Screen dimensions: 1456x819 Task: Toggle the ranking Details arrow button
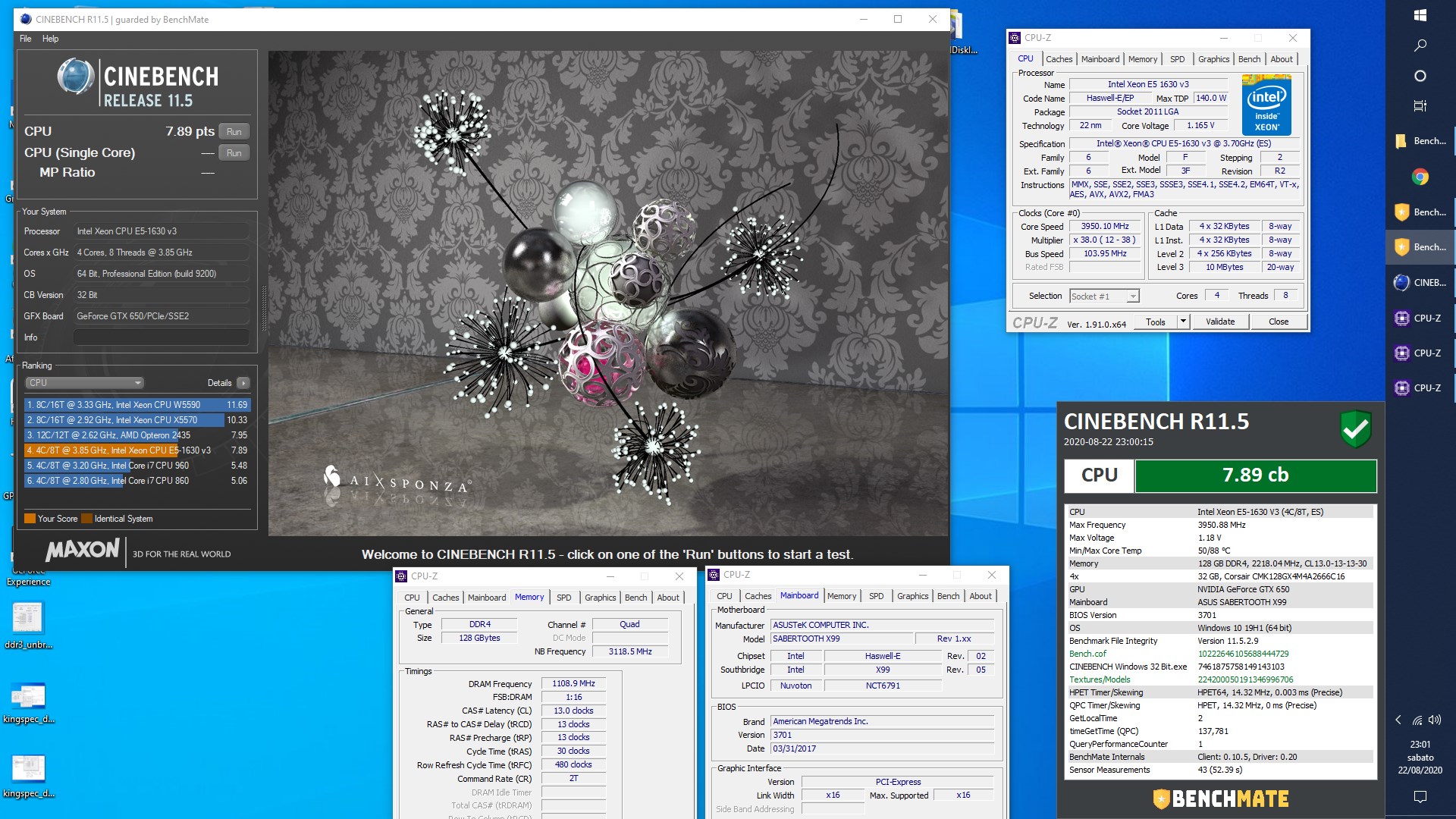[243, 383]
